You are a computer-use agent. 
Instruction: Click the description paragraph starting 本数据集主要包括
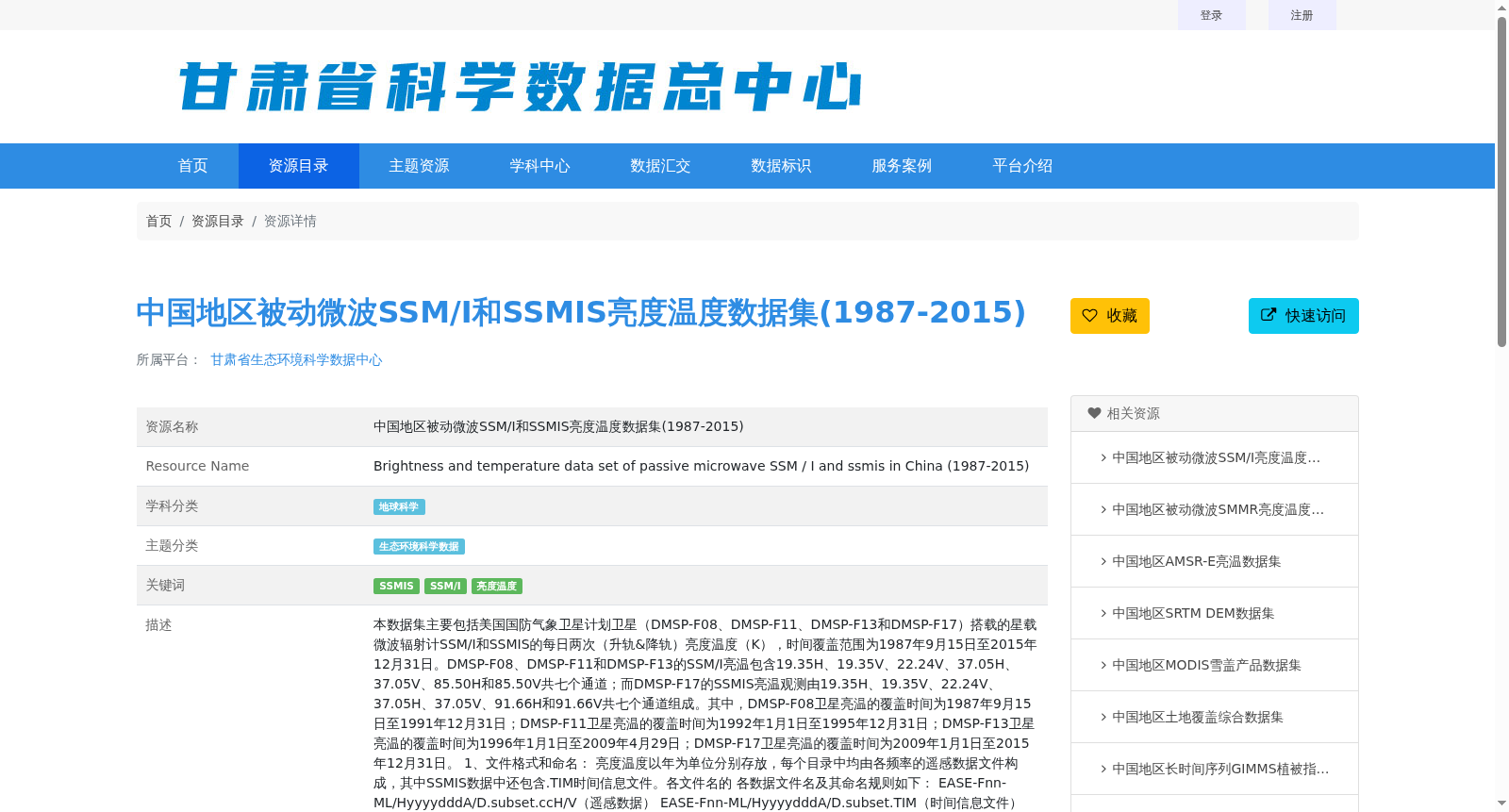point(705,713)
